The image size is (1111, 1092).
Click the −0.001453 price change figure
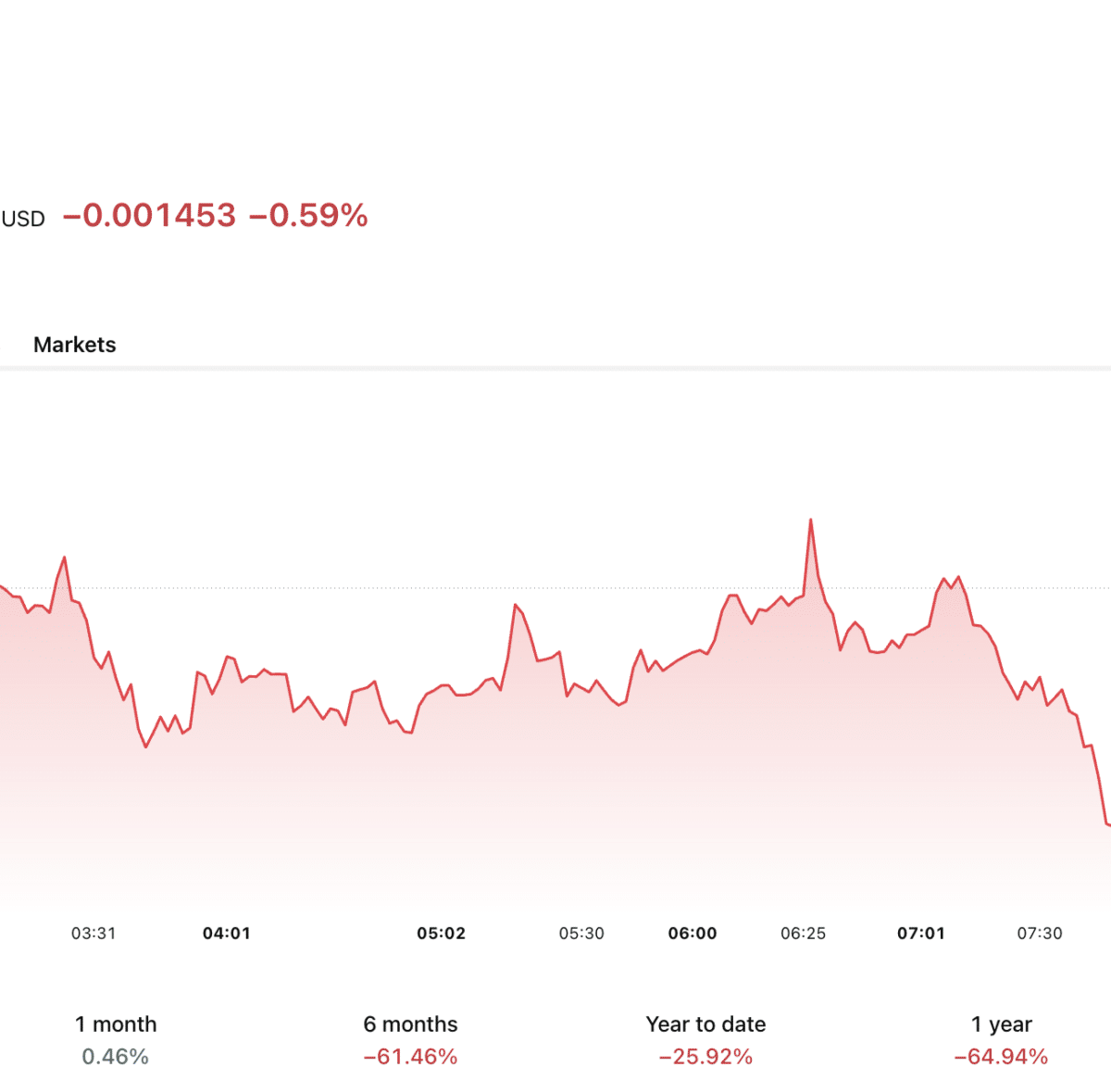click(150, 216)
